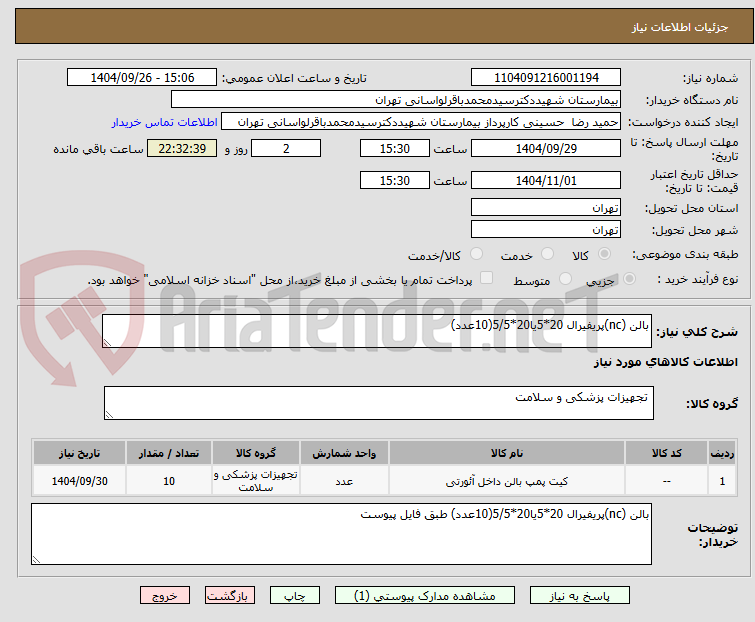Select the جزیی purchase type radio

[x=629, y=279]
